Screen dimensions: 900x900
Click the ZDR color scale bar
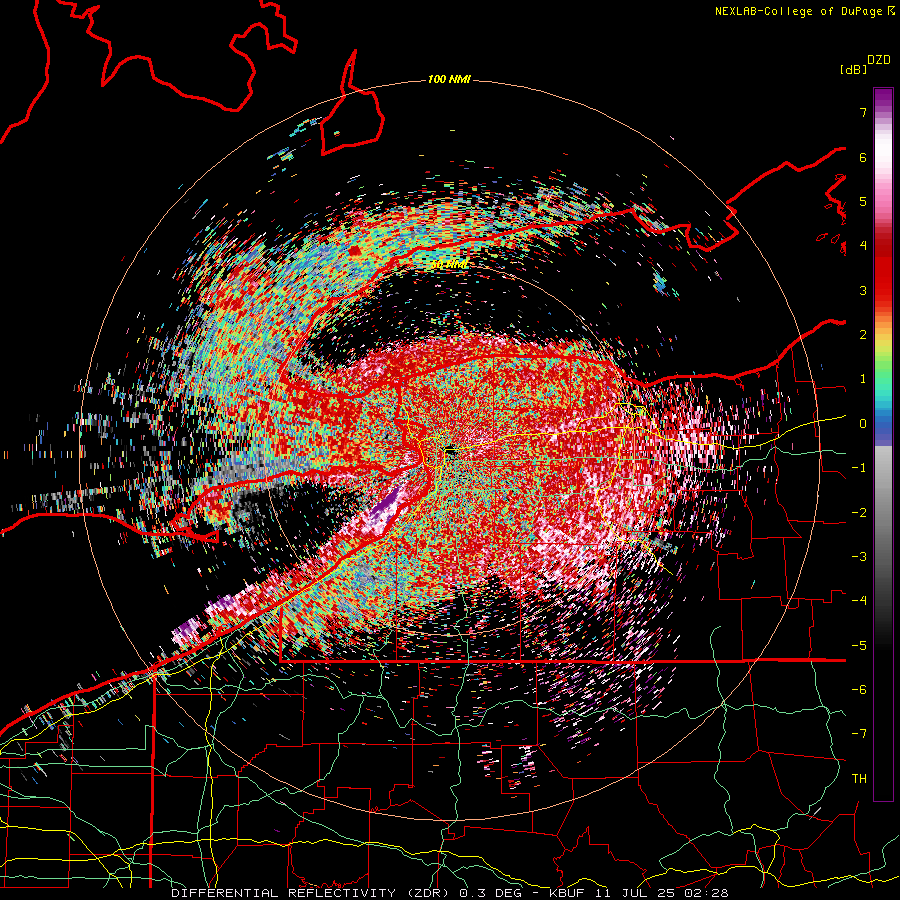click(x=883, y=444)
